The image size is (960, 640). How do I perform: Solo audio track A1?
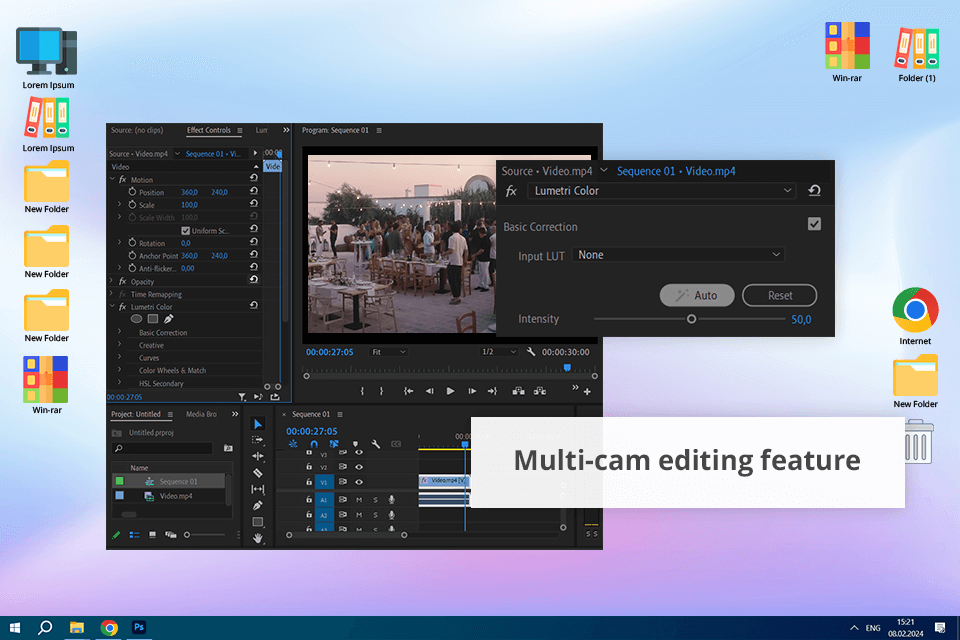click(375, 499)
